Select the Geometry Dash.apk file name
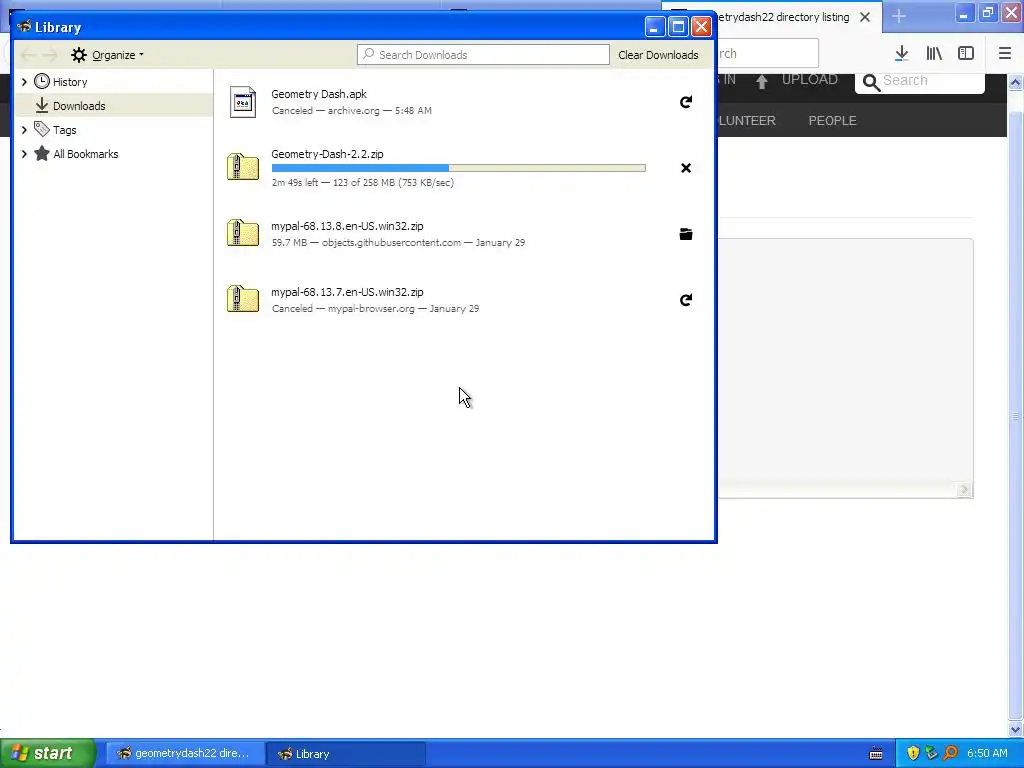 click(x=319, y=94)
